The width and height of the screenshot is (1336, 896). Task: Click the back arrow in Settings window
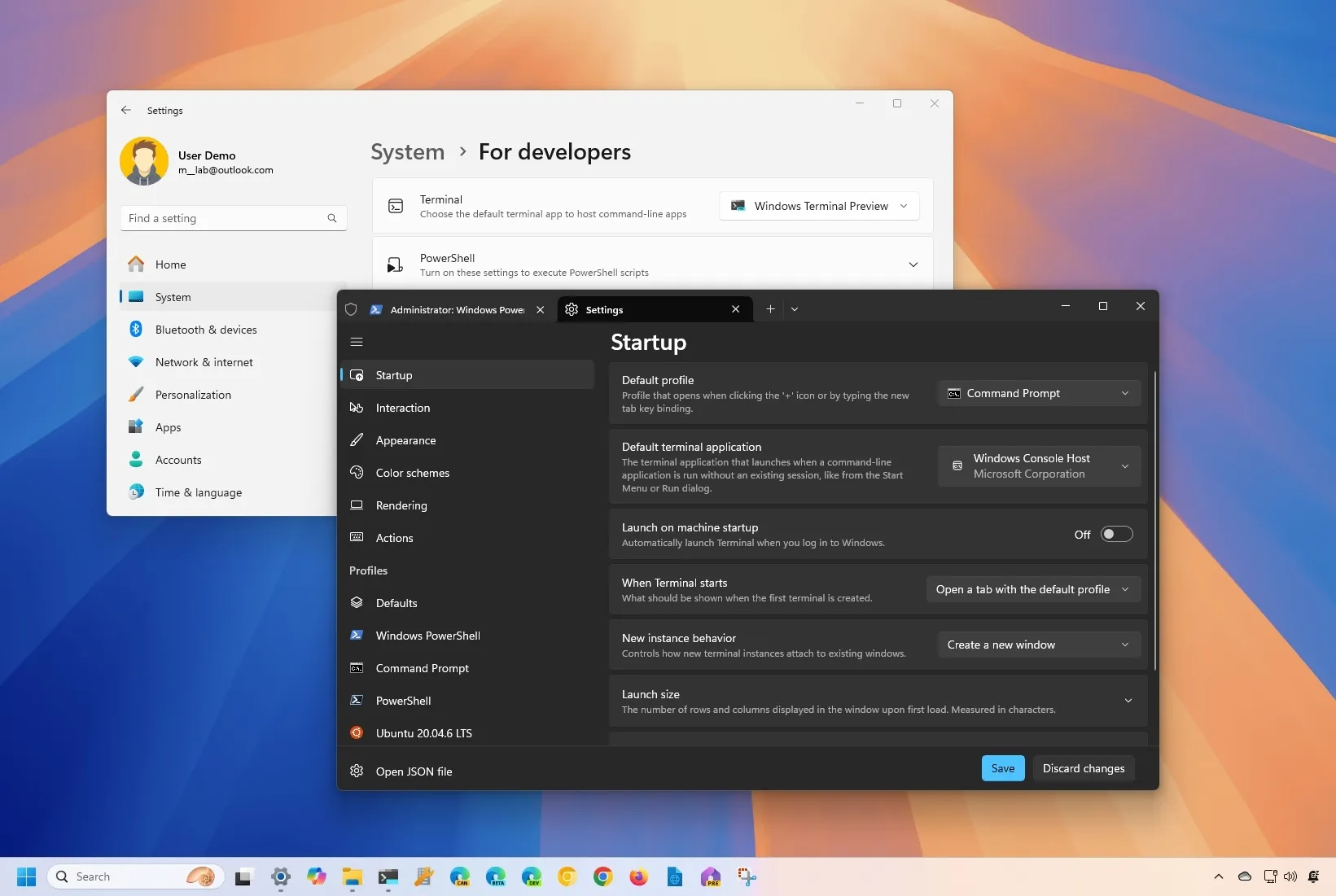[126, 110]
